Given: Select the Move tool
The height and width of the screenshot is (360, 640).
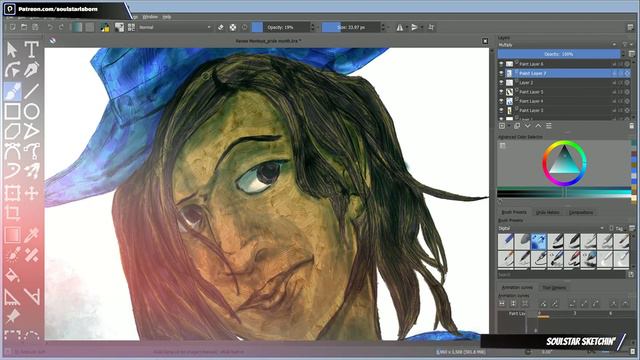Looking at the screenshot, I should 31,193.
